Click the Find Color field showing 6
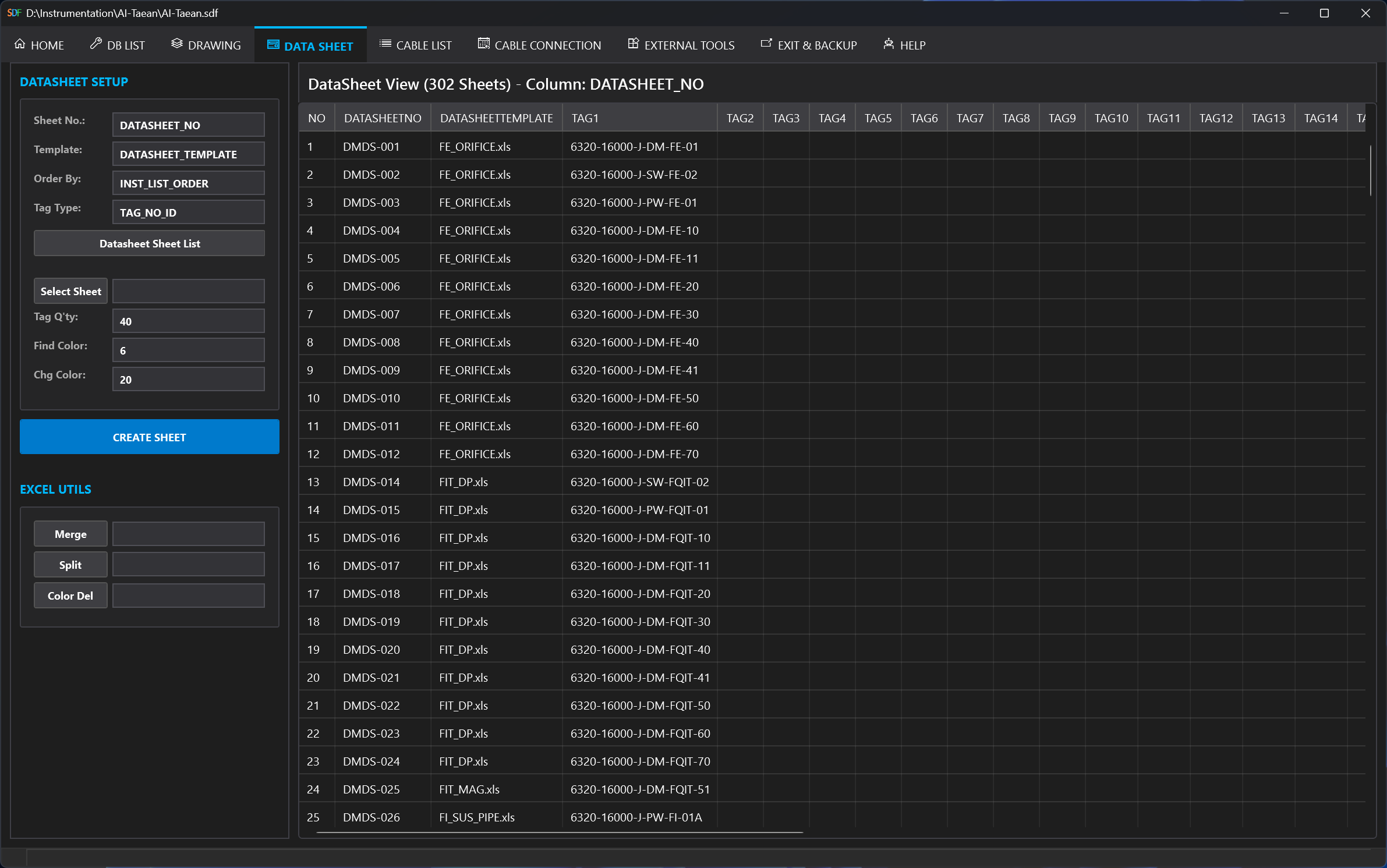 click(189, 350)
